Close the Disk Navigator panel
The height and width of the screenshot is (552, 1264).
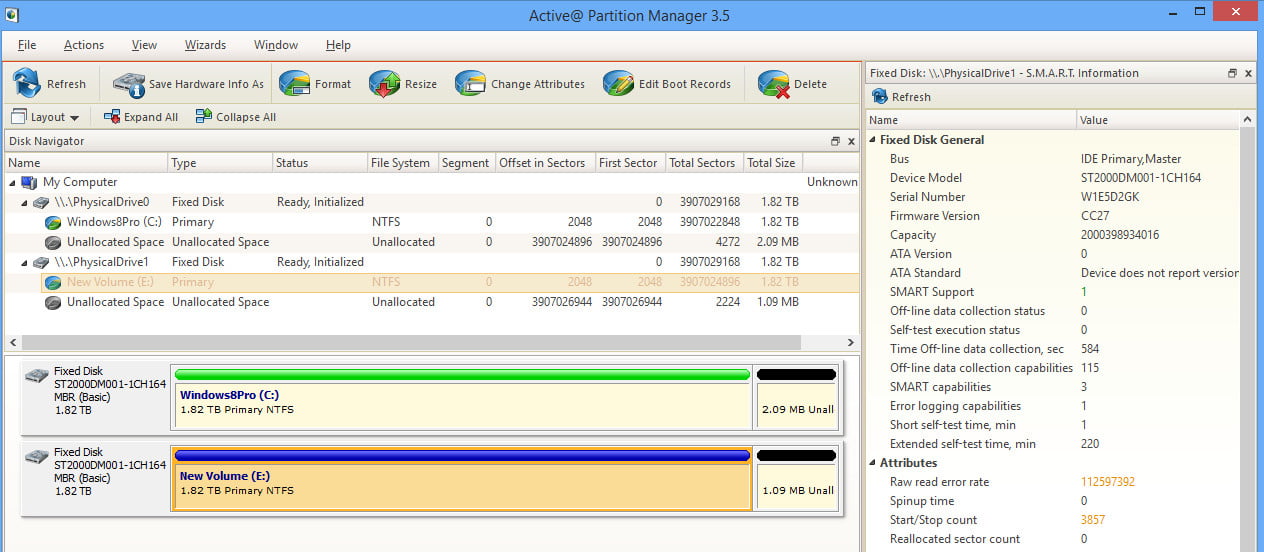(x=851, y=142)
